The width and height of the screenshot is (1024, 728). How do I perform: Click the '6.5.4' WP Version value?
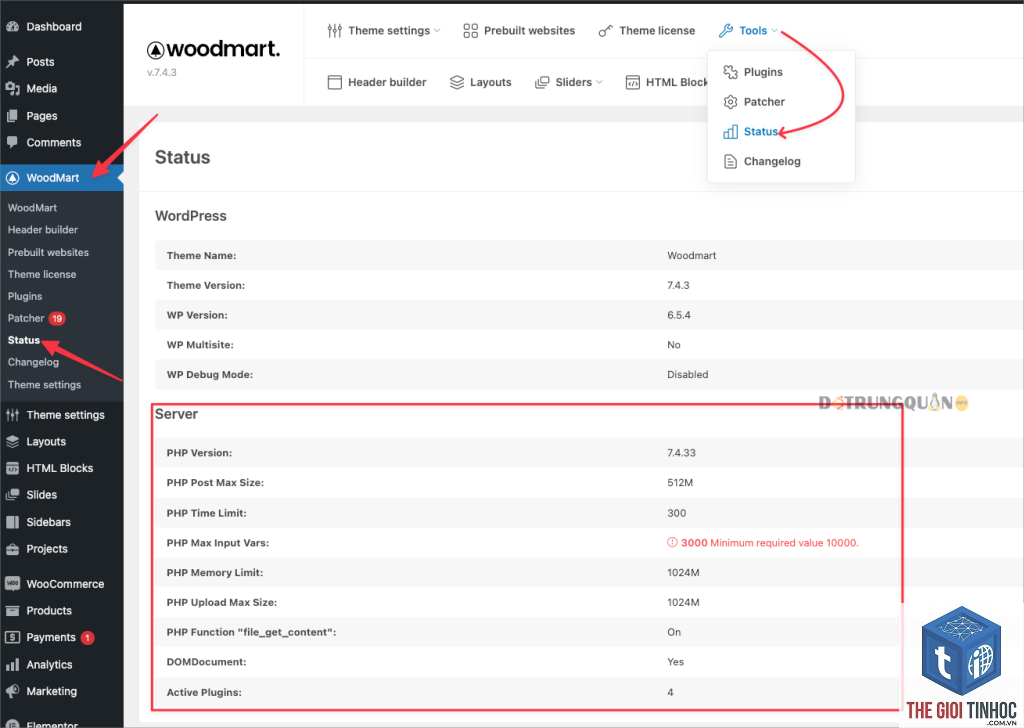[x=679, y=315]
